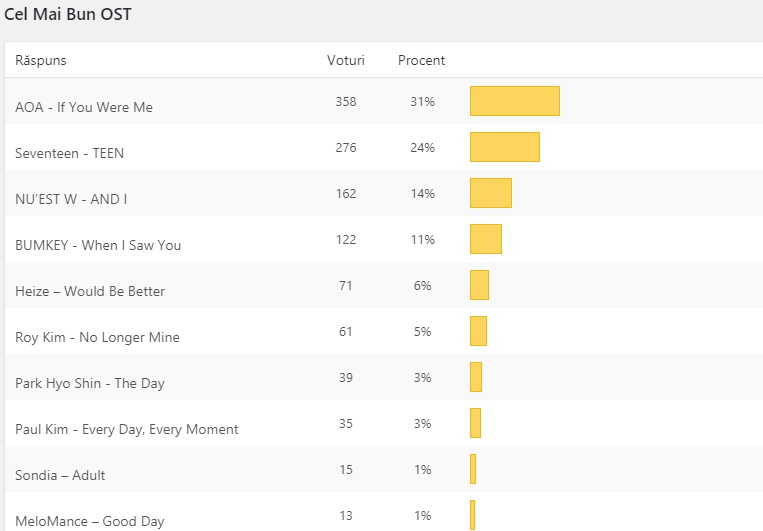Screen dimensions: 763x531
Task: Select the Sondia – Adult answer
Action: point(60,475)
